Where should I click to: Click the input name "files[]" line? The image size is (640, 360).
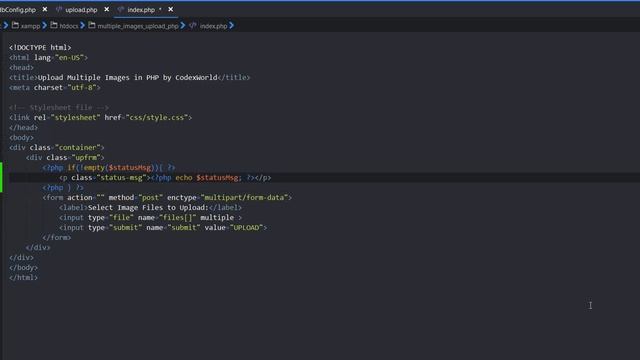click(151, 218)
